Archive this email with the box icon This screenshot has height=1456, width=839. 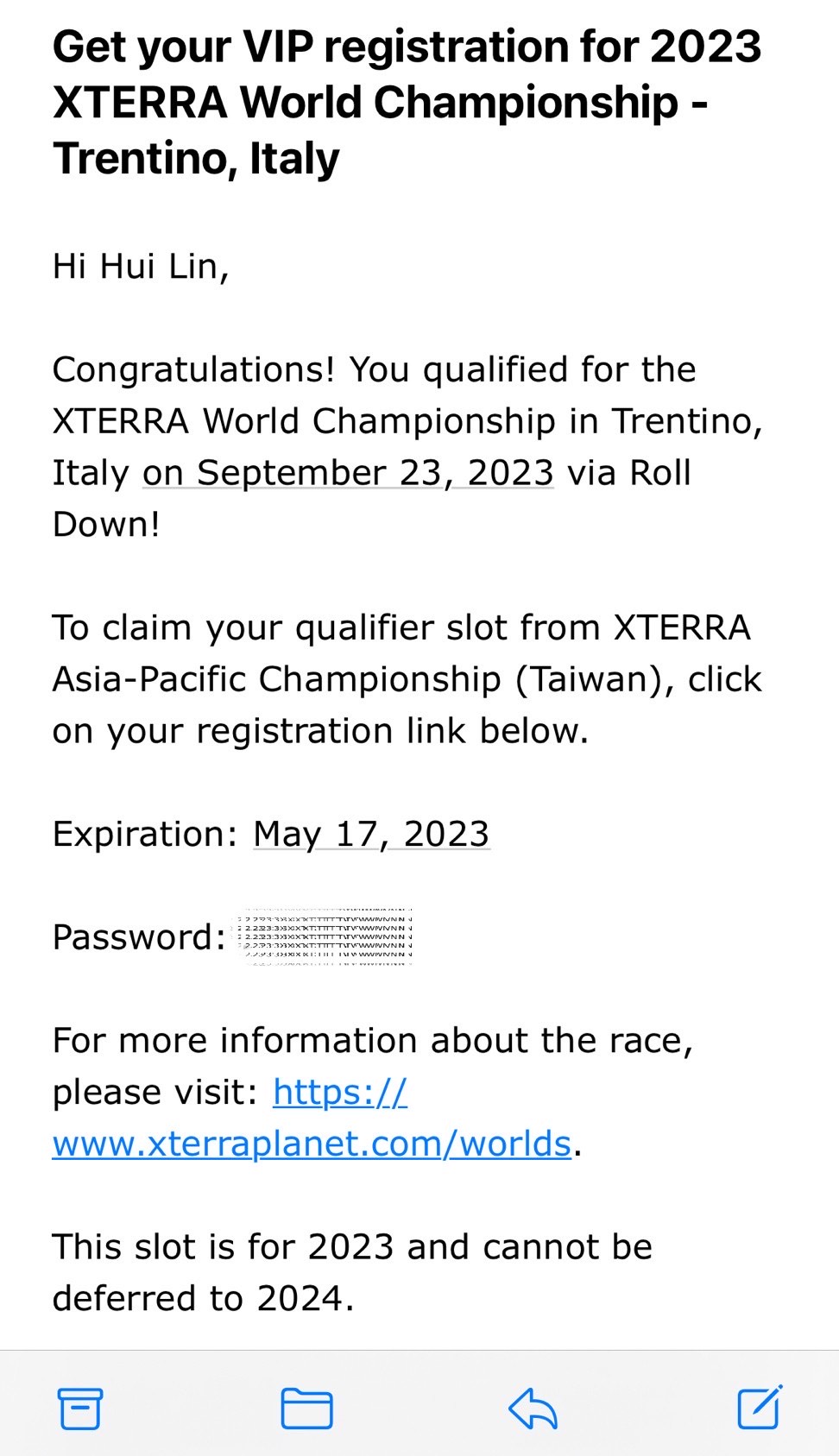[x=80, y=1409]
